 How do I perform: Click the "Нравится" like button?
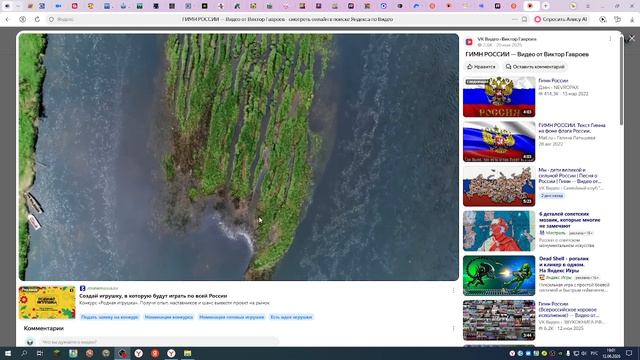point(481,67)
